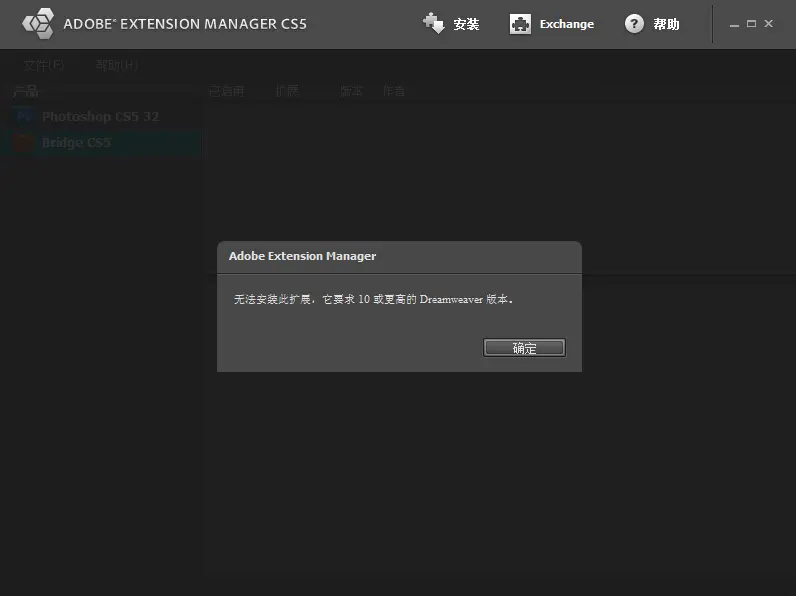
Task: Click the 安装 install puzzle-piece icon
Action: (434, 23)
